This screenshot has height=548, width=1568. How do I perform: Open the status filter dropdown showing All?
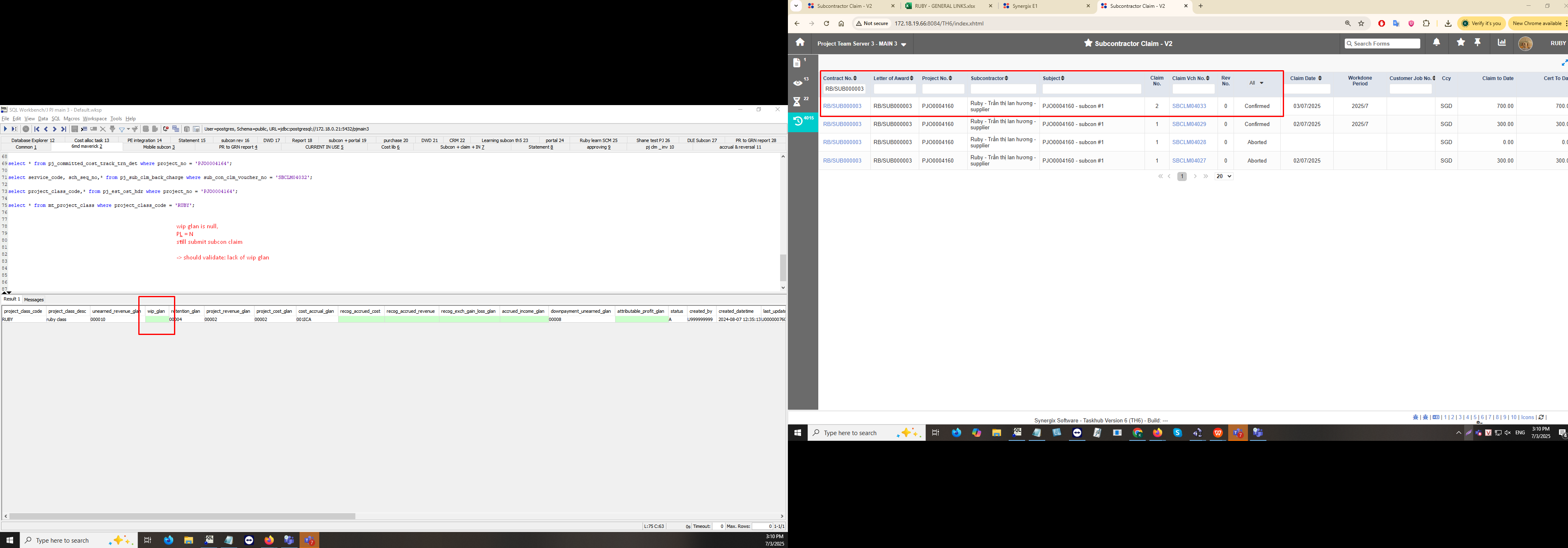pos(1257,83)
